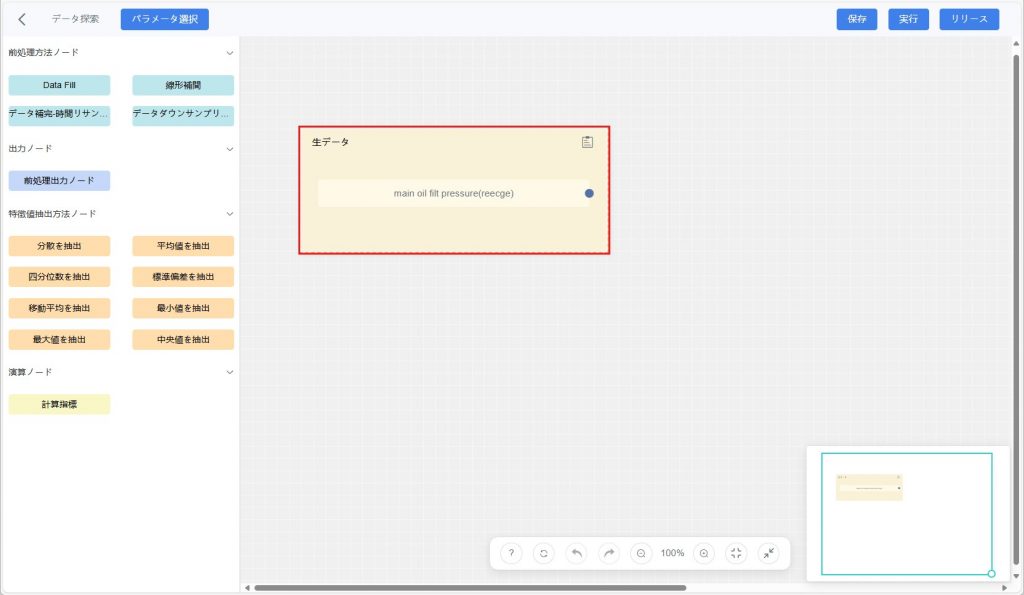Click the help question mark icon
The image size is (1024, 595).
511,553
